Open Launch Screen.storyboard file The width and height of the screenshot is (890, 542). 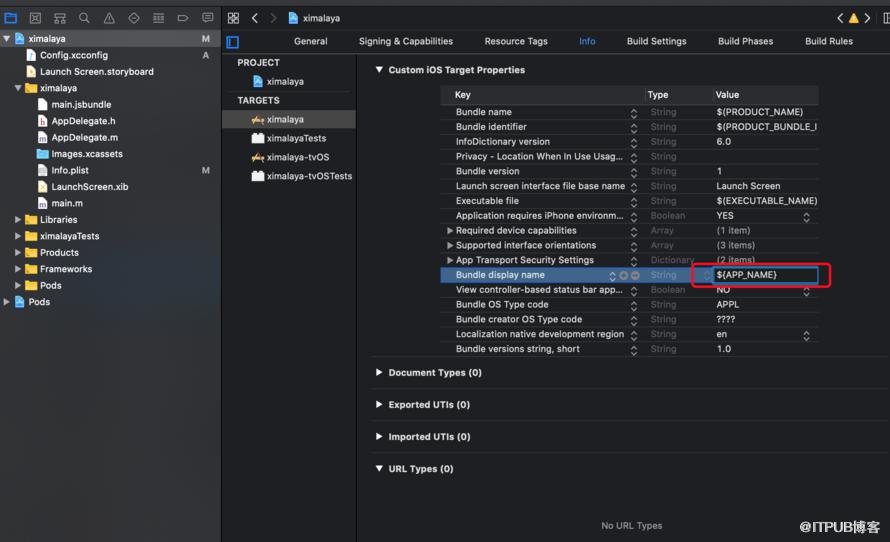pos(96,72)
